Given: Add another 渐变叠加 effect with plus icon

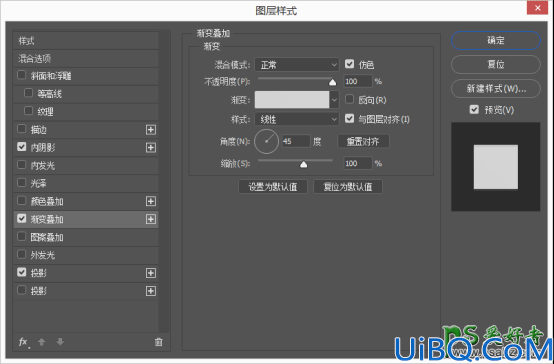Looking at the screenshot, I should (151, 219).
